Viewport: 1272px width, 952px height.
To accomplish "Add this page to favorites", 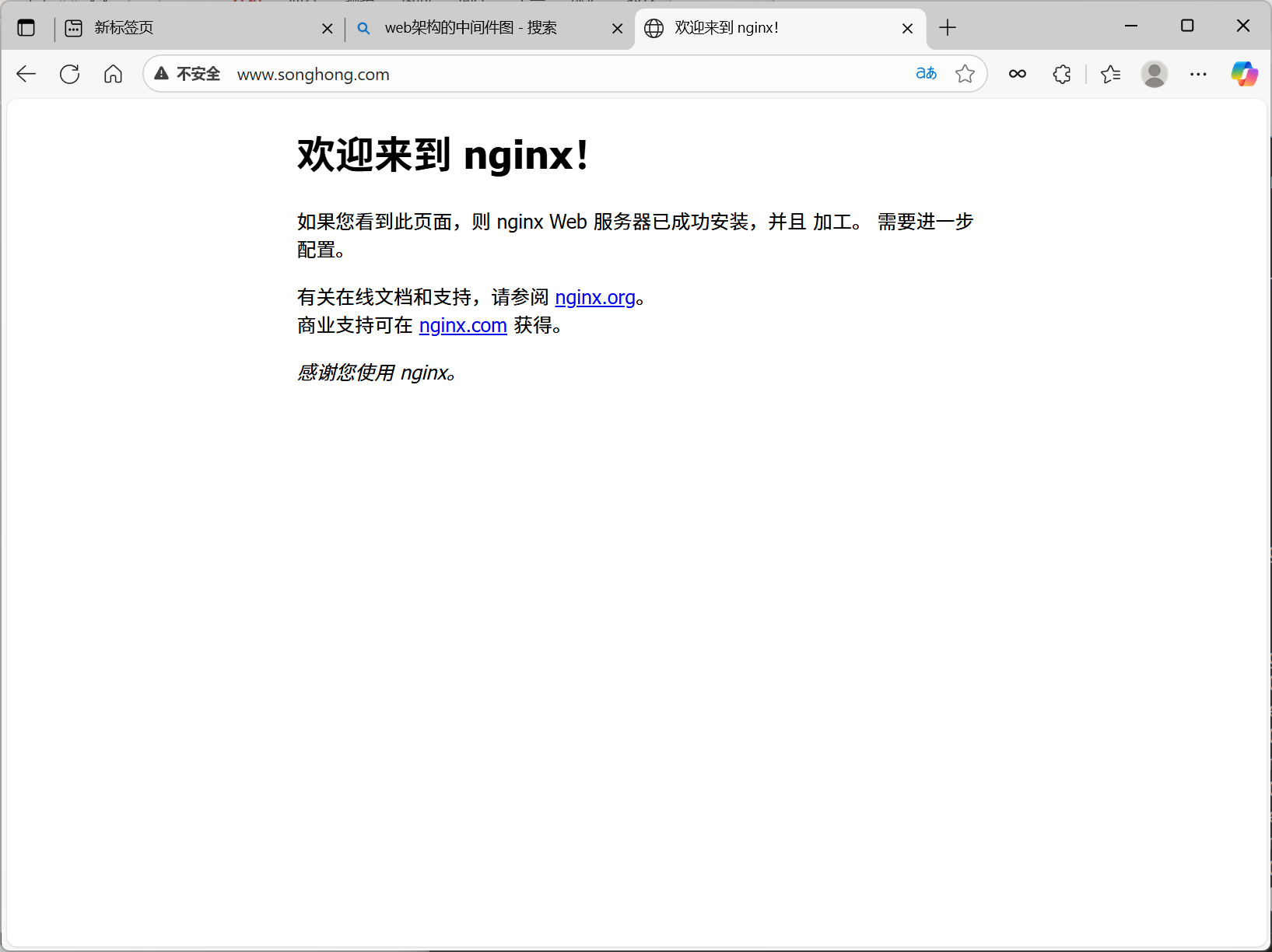I will coord(965,74).
